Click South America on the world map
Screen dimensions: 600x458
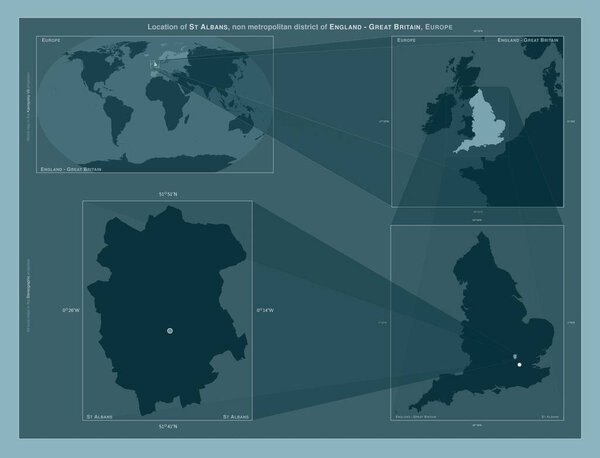(116, 119)
